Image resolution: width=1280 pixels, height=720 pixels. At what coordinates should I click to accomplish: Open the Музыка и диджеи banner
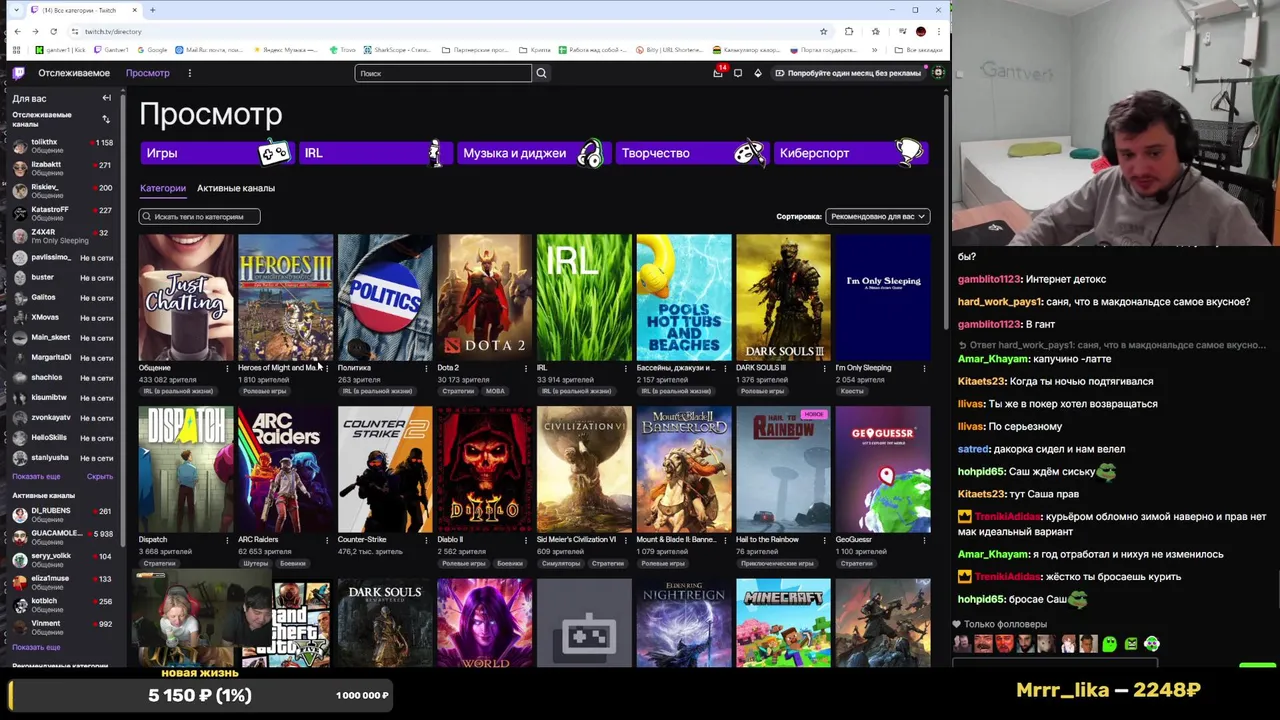(533, 153)
